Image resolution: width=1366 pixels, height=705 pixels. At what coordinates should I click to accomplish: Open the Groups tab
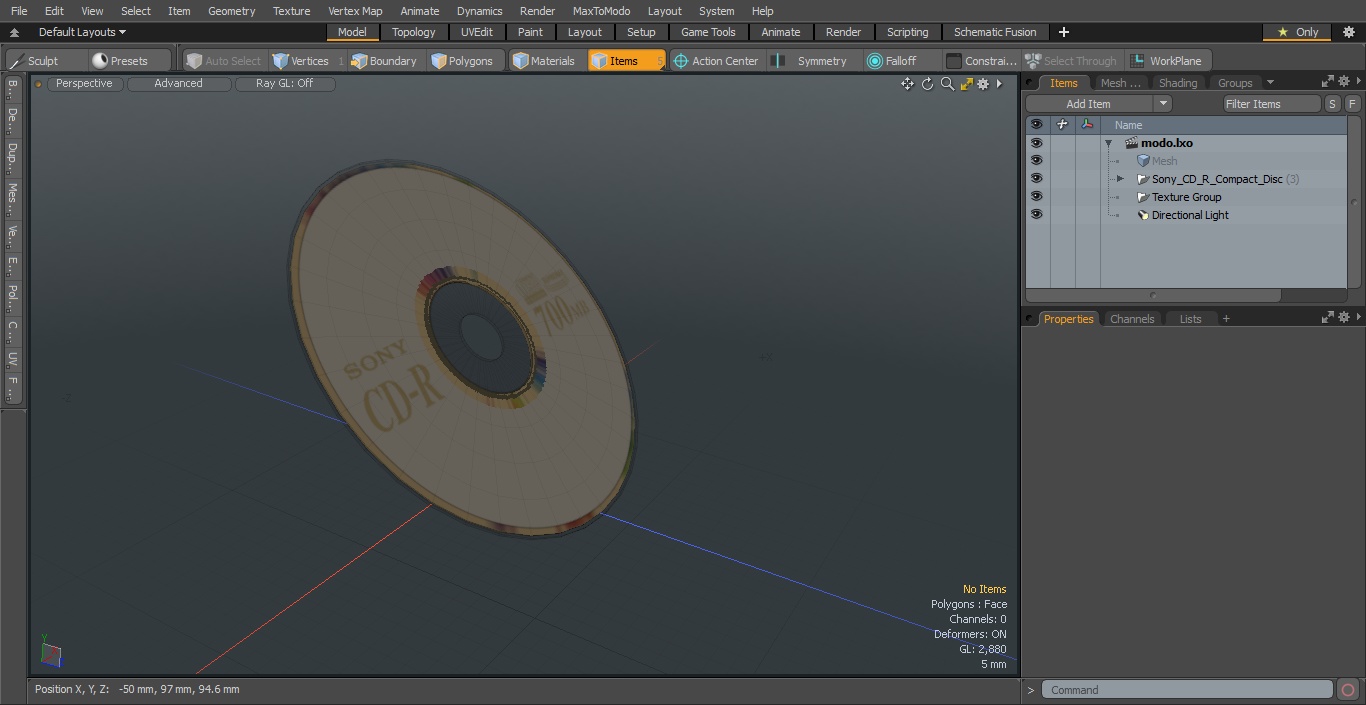tap(1235, 83)
